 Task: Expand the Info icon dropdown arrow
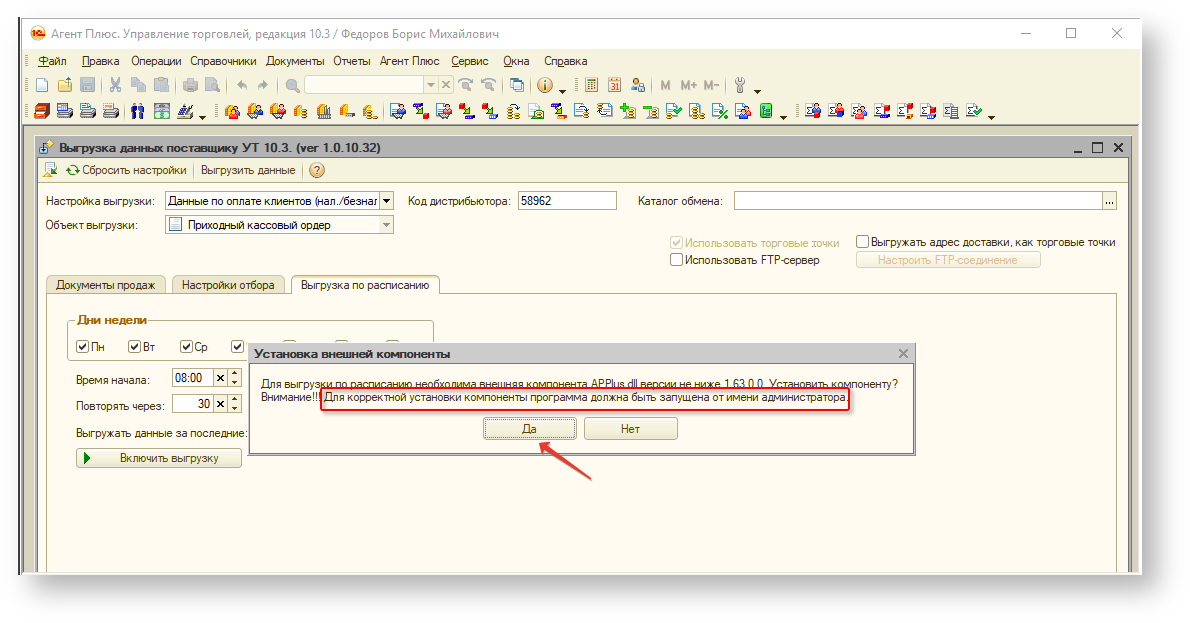click(562, 90)
